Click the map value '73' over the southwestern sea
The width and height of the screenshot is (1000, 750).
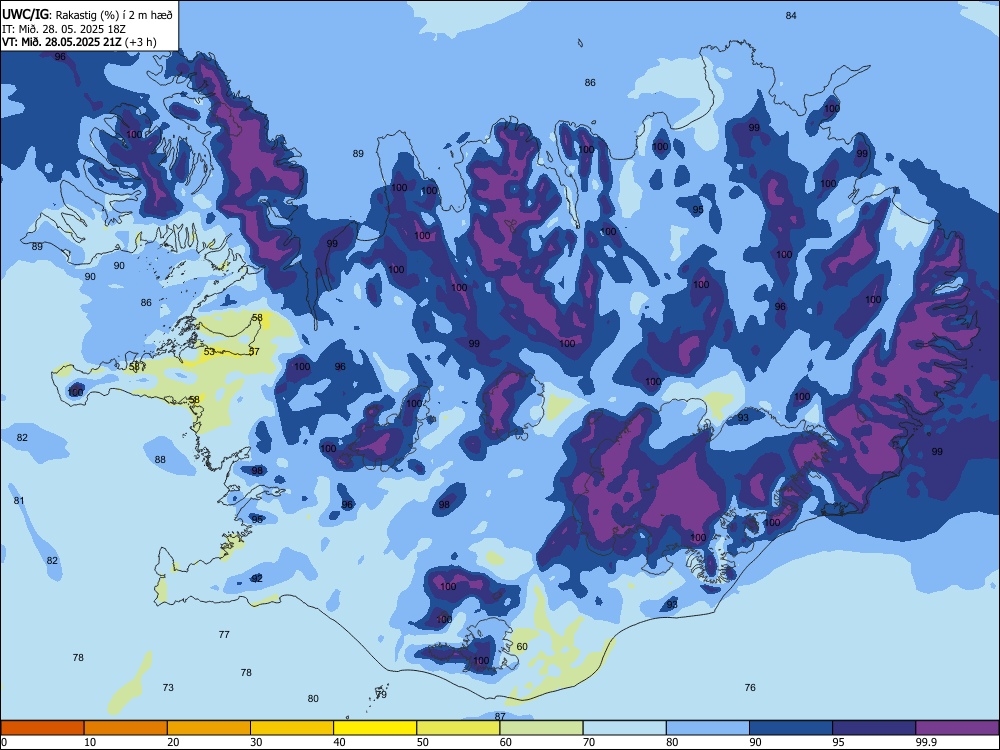[x=168, y=688]
